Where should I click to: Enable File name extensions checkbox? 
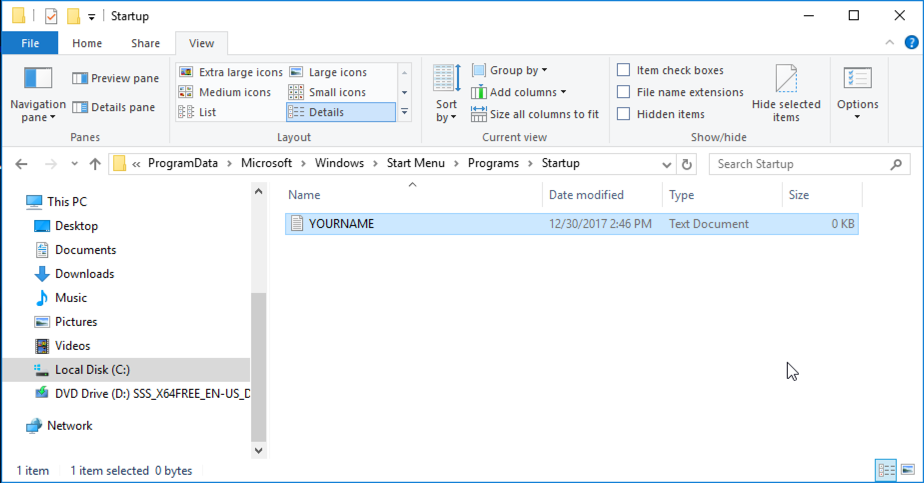[x=623, y=92]
